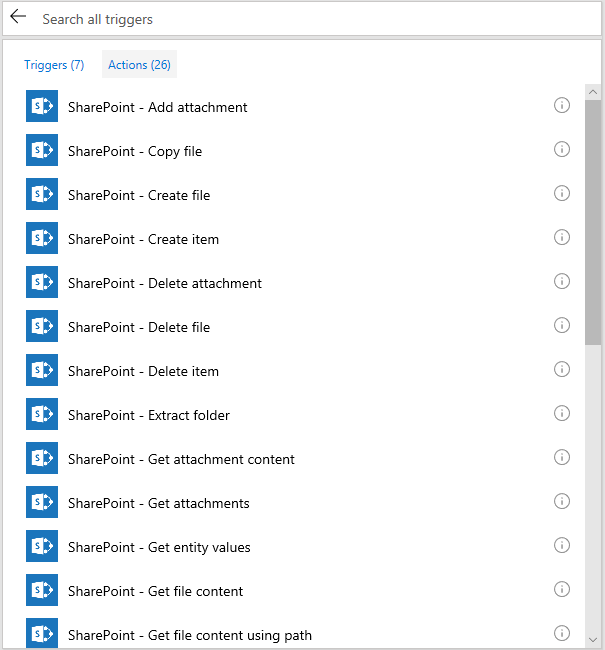
Task: Select 'SharePoint - Create item' action text
Action: point(143,239)
